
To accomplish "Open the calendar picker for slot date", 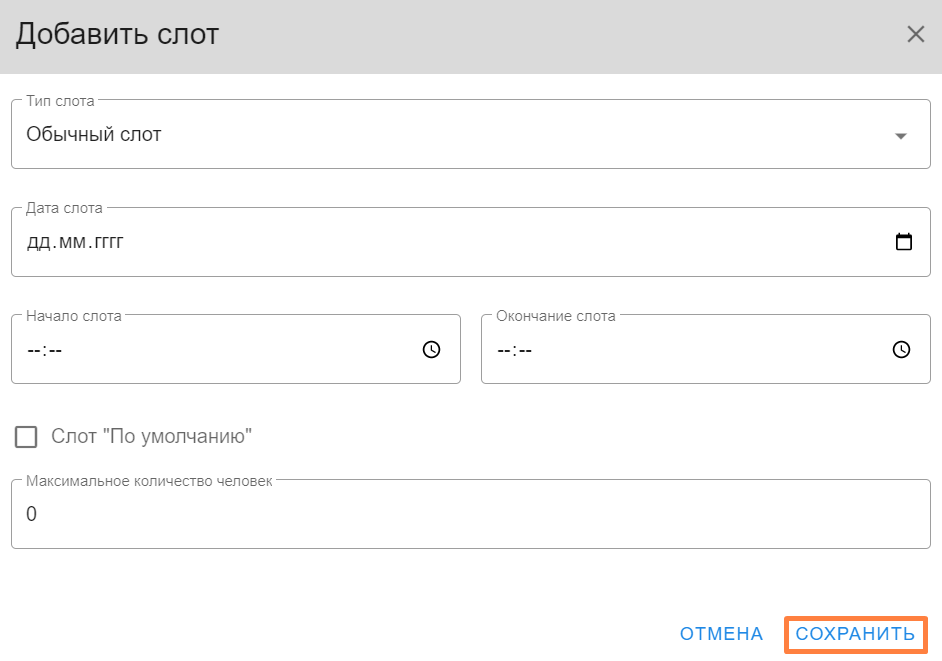I will [903, 242].
